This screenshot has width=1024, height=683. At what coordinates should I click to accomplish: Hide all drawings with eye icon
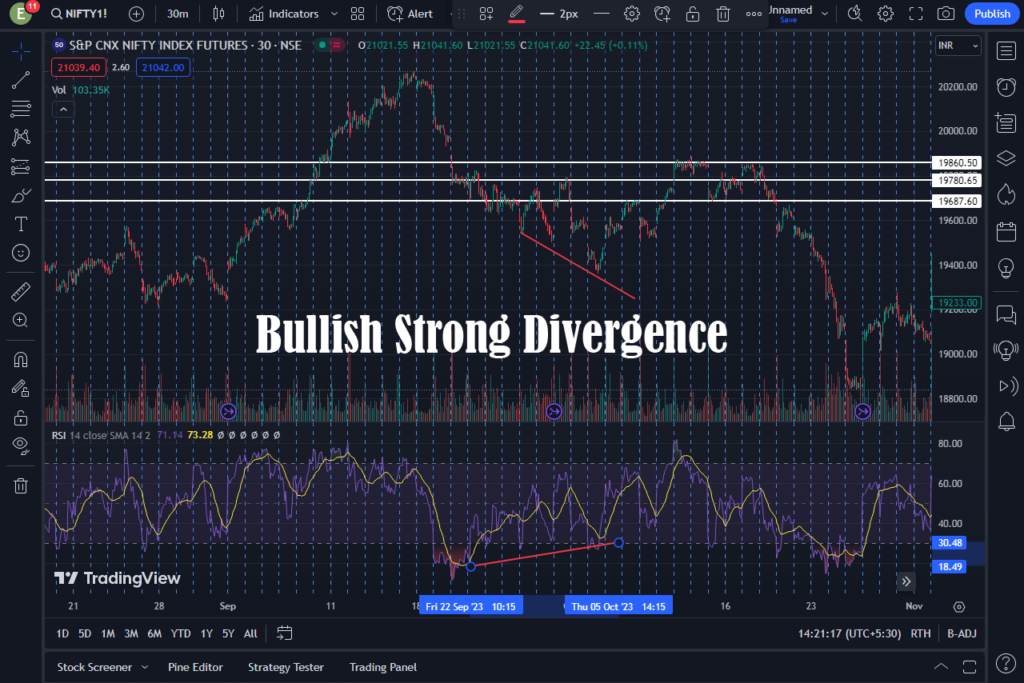click(x=21, y=446)
